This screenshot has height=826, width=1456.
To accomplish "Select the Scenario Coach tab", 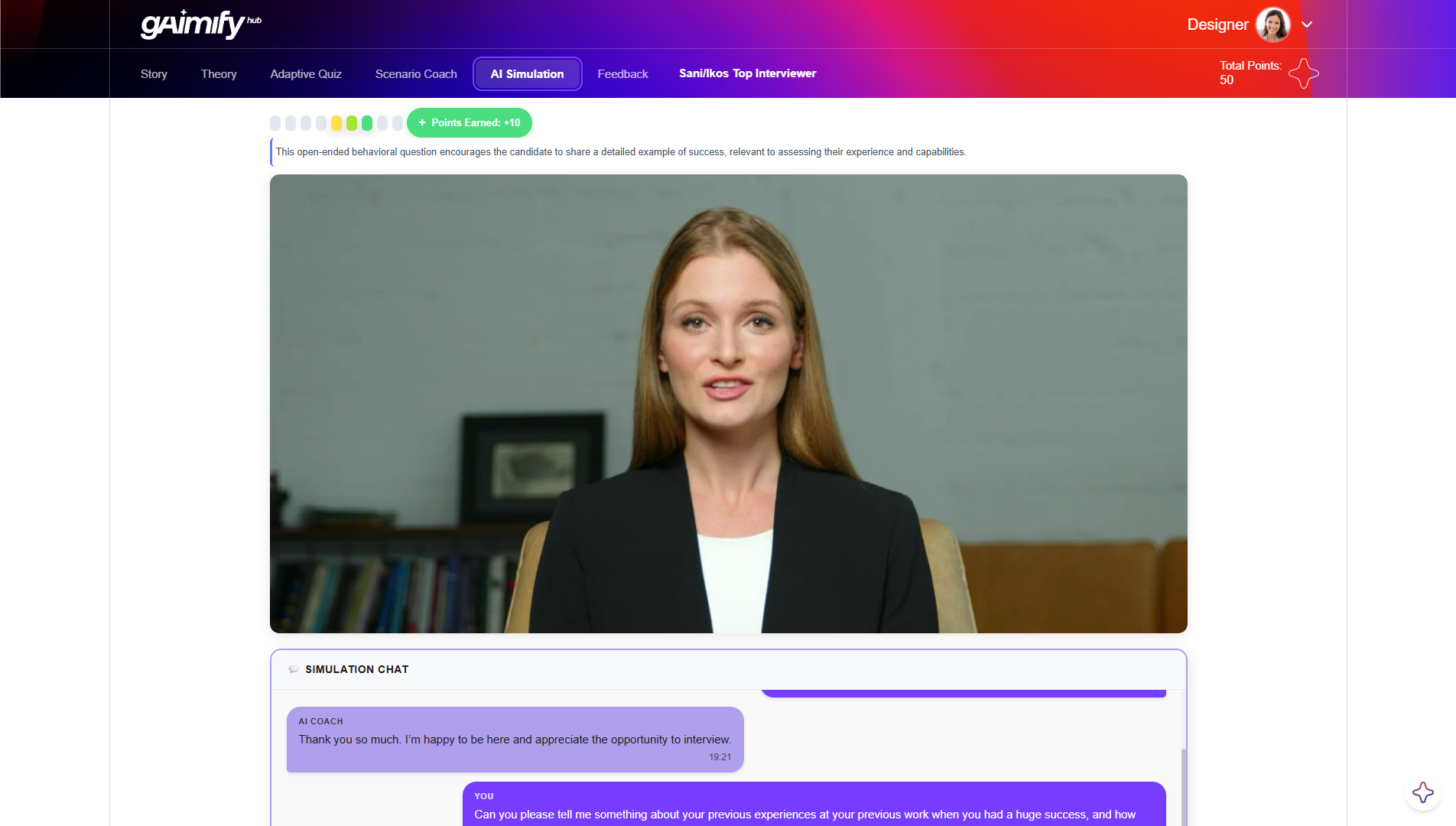I will coord(416,74).
